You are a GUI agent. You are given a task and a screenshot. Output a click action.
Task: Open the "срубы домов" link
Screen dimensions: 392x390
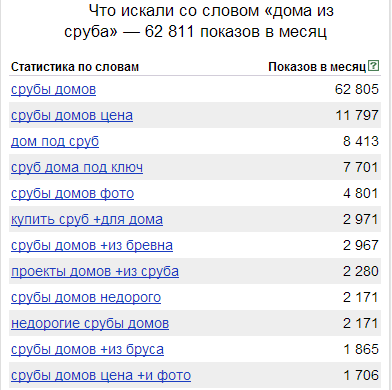pos(53,90)
